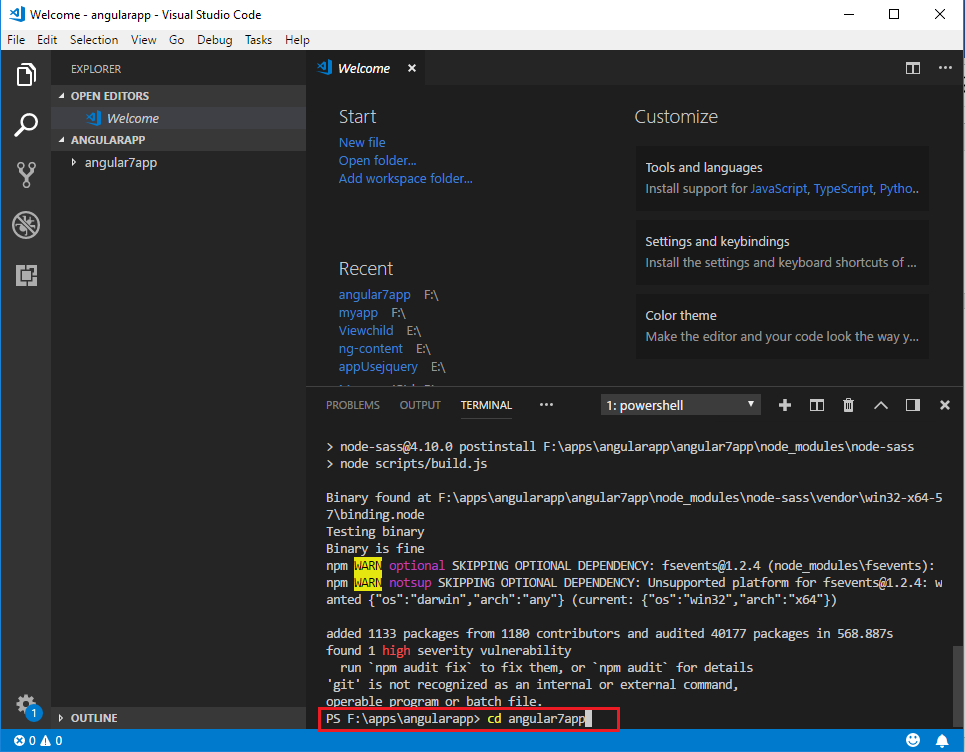Switch to the Problems tab

(353, 405)
